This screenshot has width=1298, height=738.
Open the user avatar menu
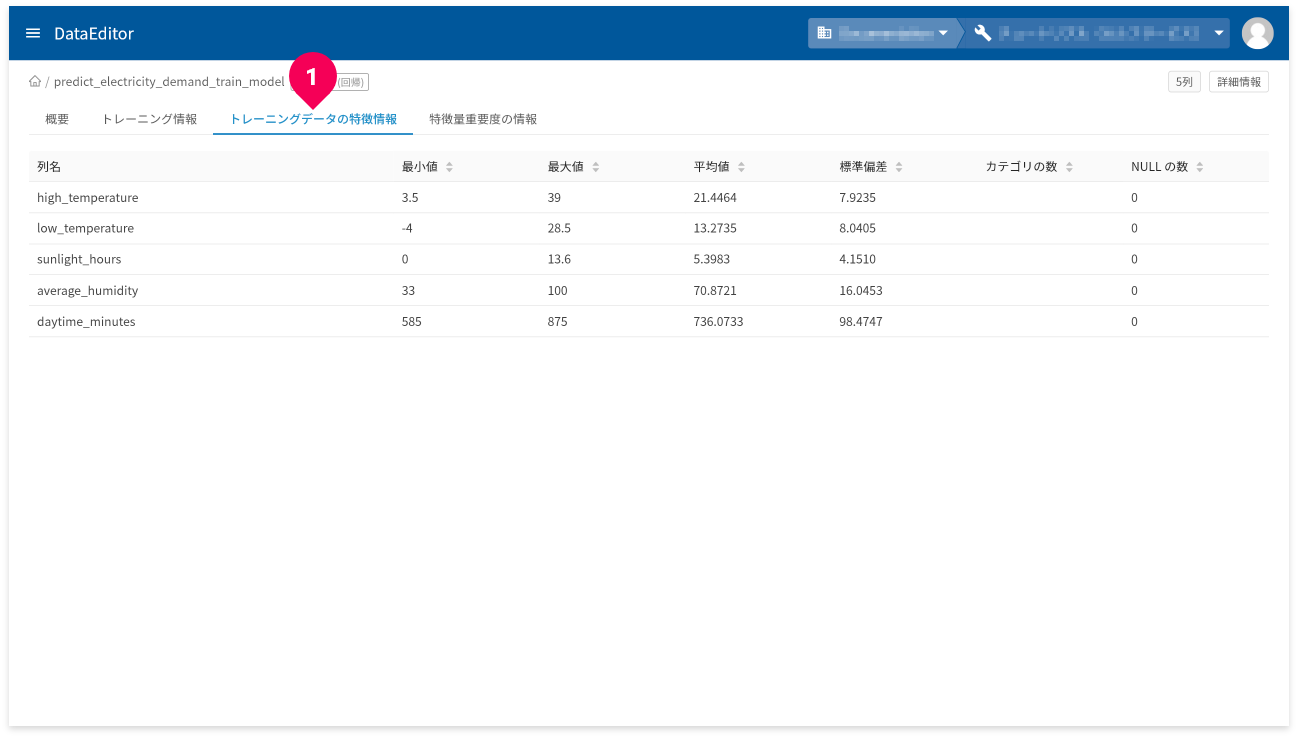(1257, 33)
